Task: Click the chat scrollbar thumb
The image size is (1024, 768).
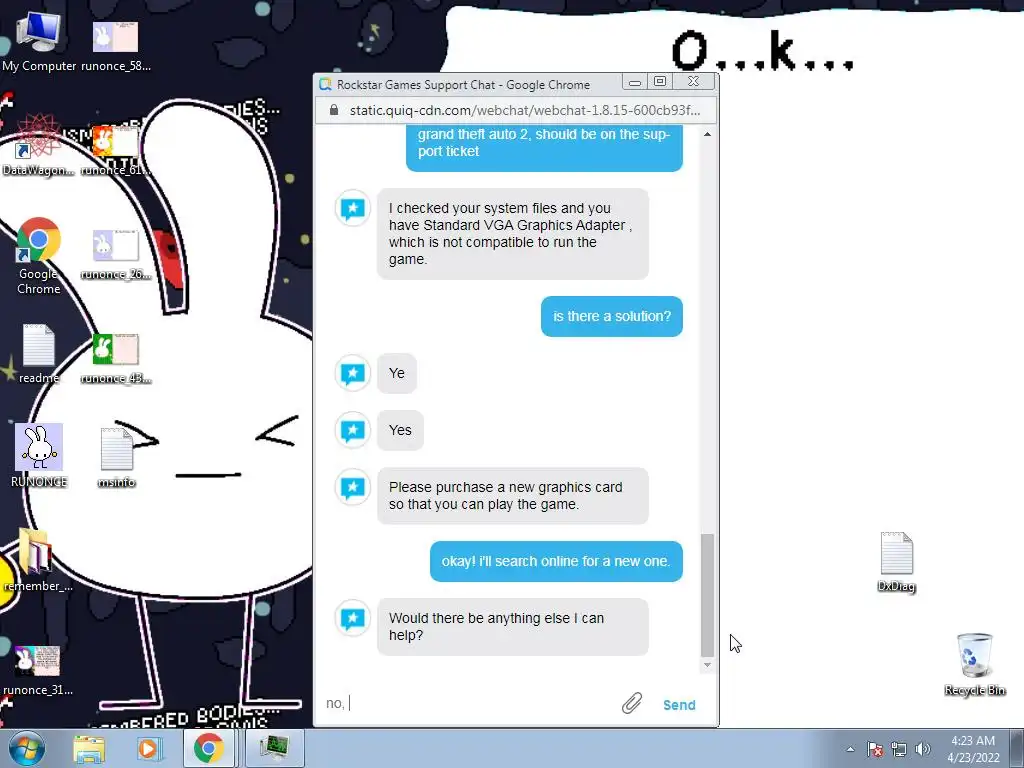Action: click(707, 595)
